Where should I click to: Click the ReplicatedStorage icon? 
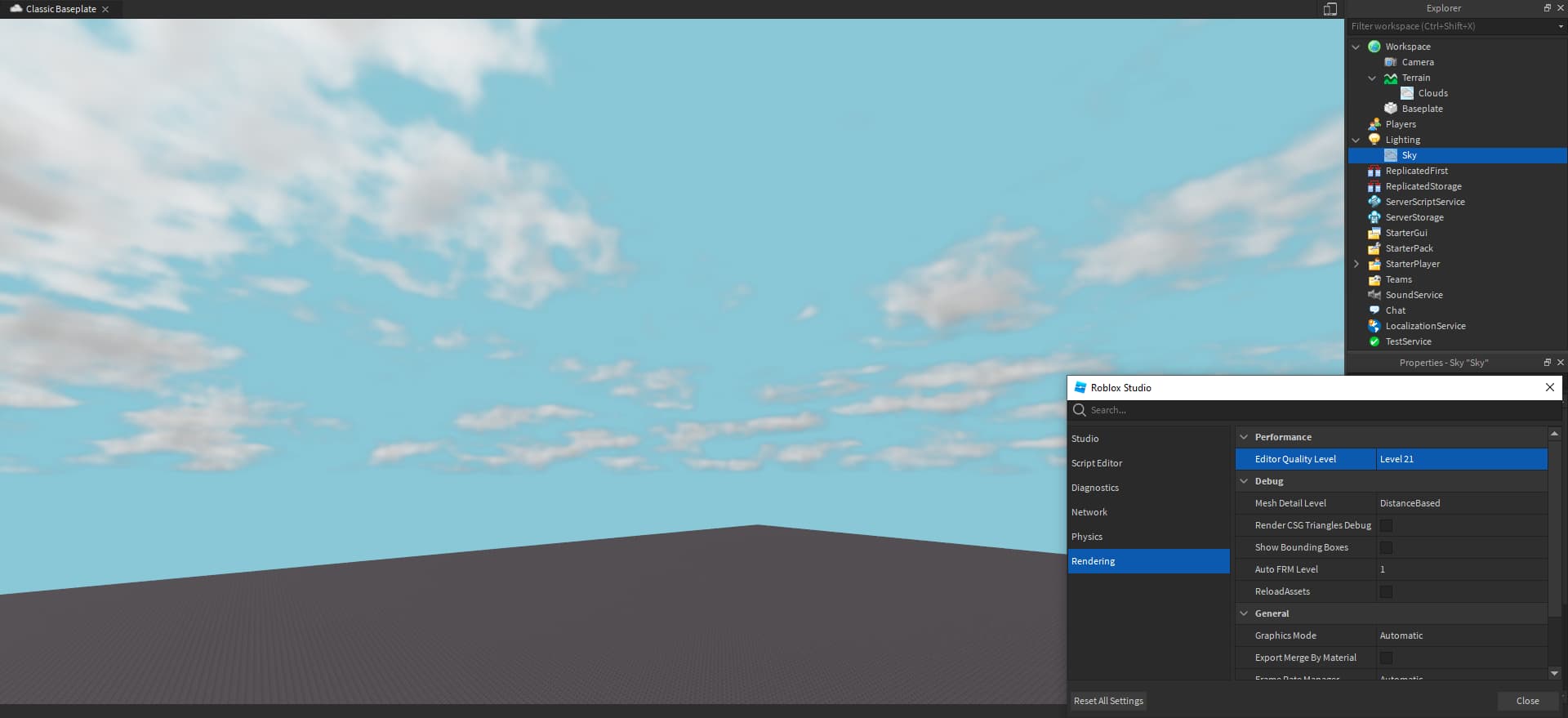1374,186
